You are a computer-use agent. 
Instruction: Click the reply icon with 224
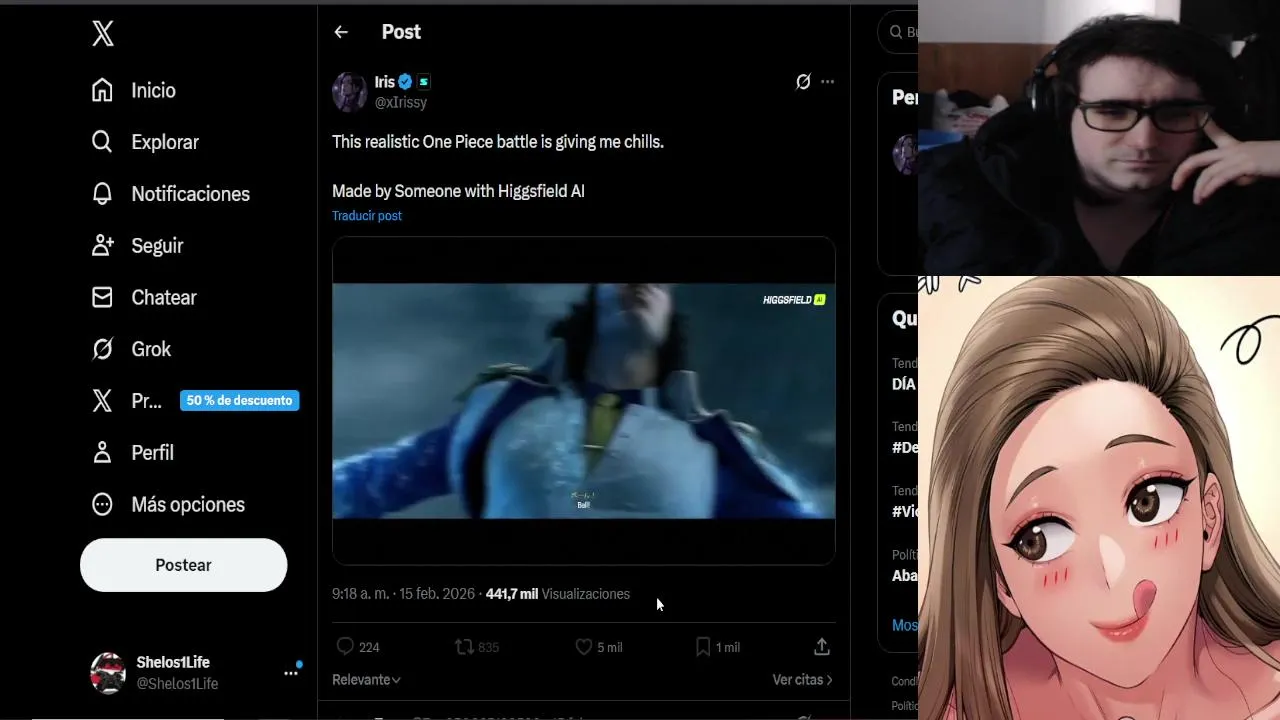(x=345, y=647)
